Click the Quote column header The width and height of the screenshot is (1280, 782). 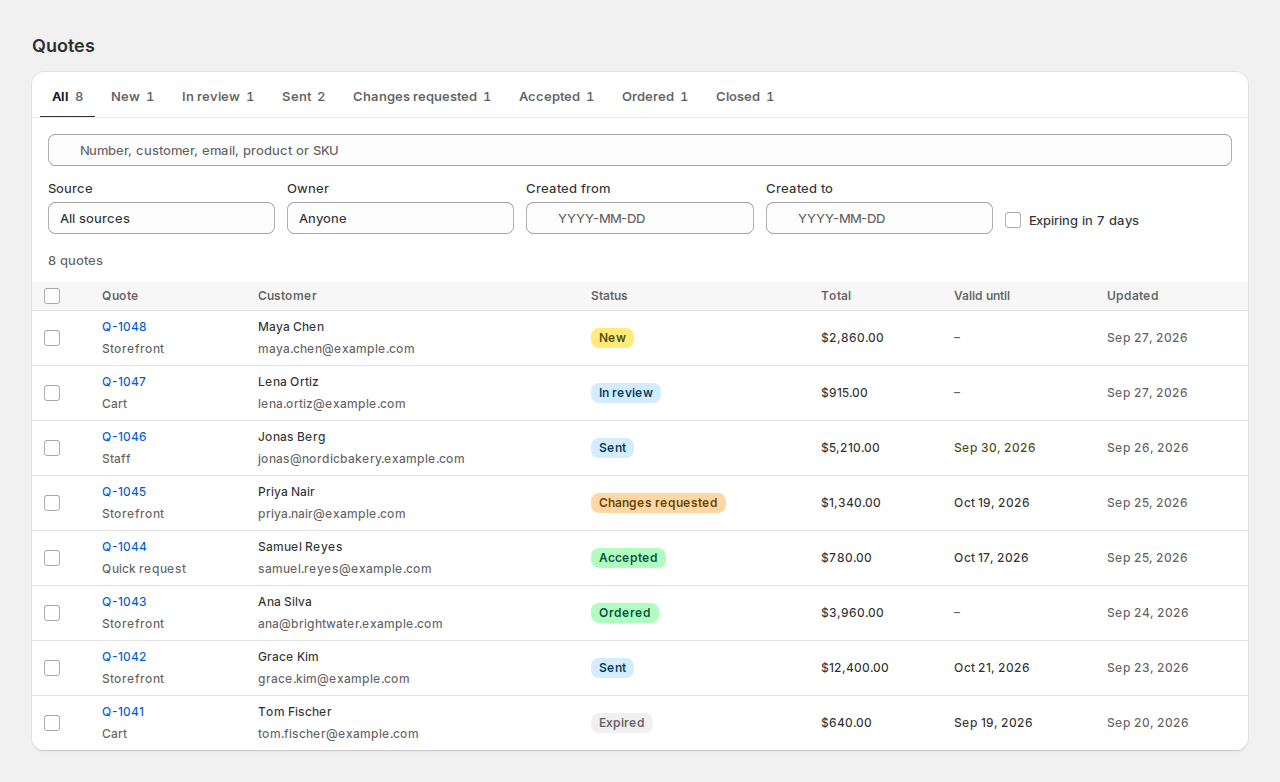(x=120, y=296)
